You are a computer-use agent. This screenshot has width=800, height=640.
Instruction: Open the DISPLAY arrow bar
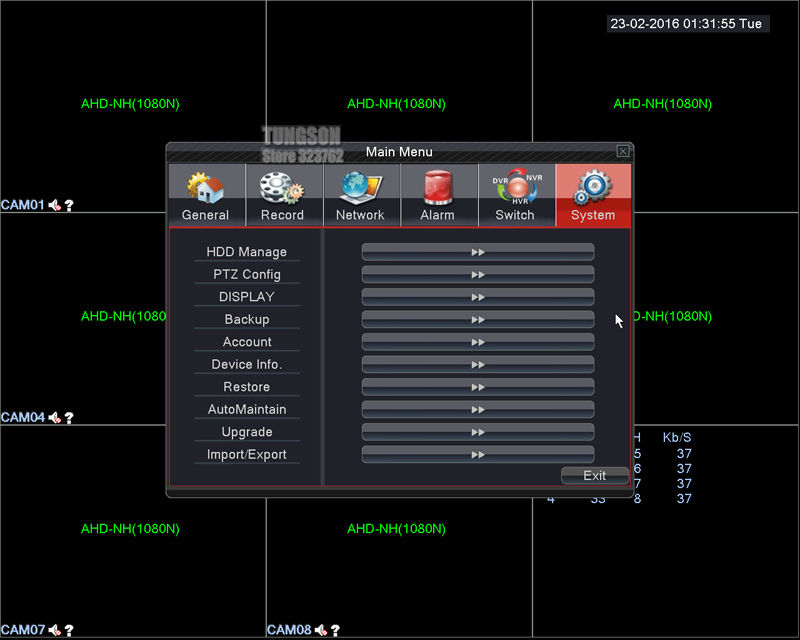(x=478, y=297)
